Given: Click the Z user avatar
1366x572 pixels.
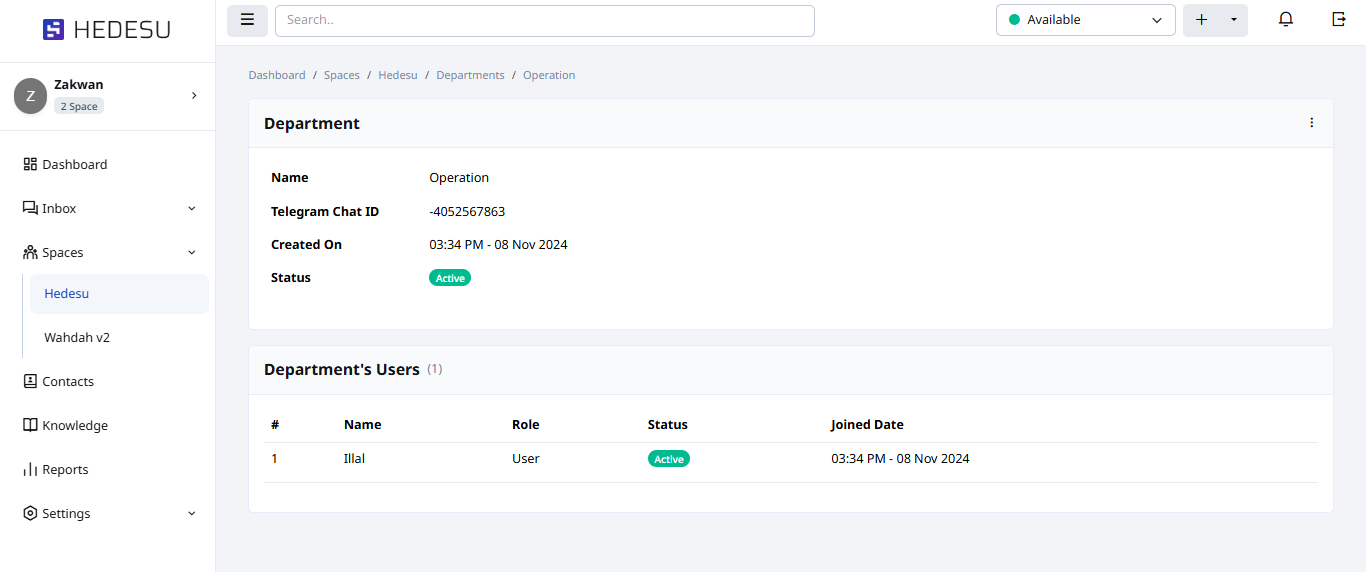Looking at the screenshot, I should click(30, 96).
